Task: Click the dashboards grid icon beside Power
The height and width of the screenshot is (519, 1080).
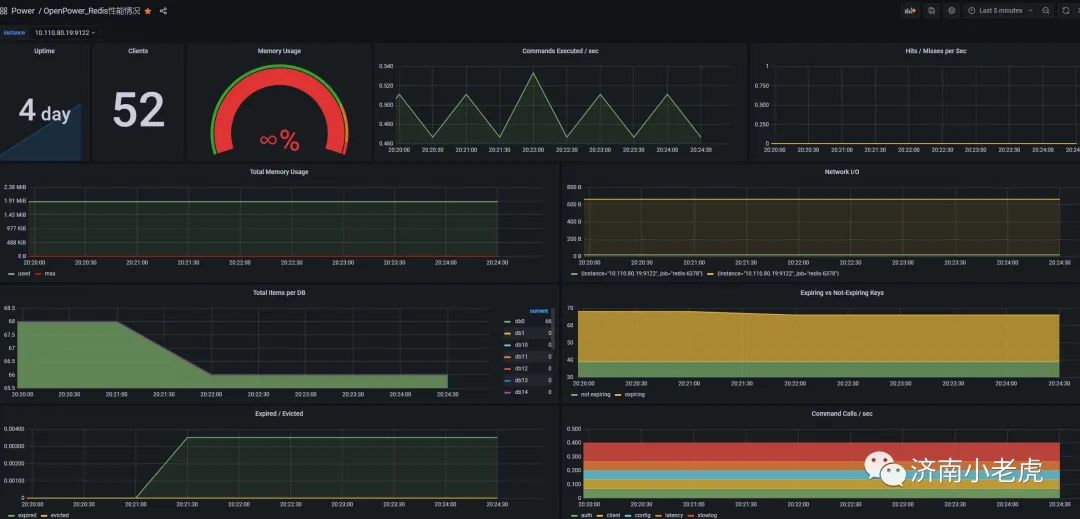Action: [3, 11]
